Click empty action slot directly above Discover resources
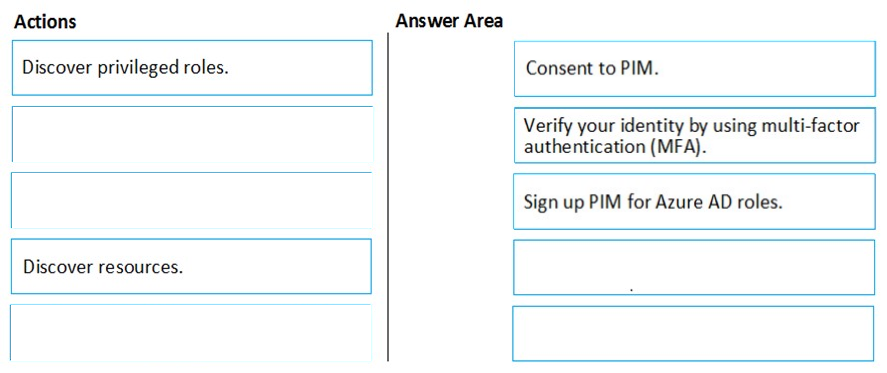Image resolution: width=887 pixels, height=373 pixels. tap(192, 200)
